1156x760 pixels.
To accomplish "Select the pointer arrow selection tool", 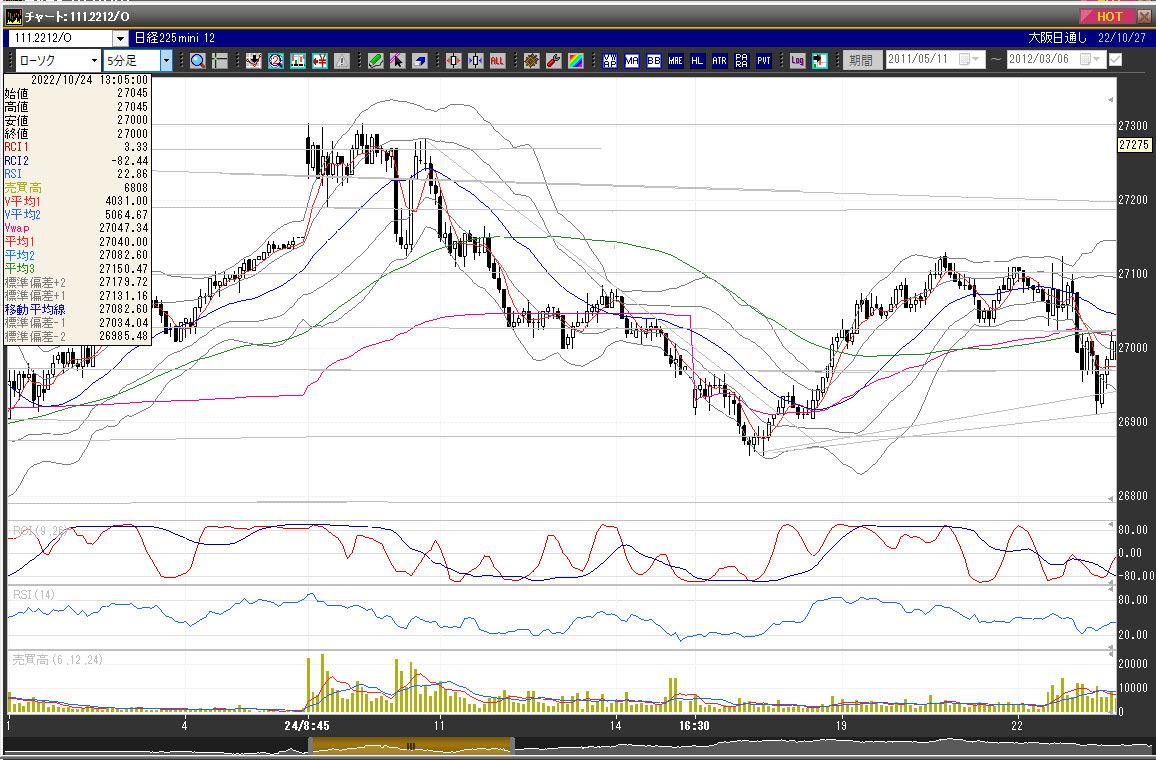I will coord(397,60).
